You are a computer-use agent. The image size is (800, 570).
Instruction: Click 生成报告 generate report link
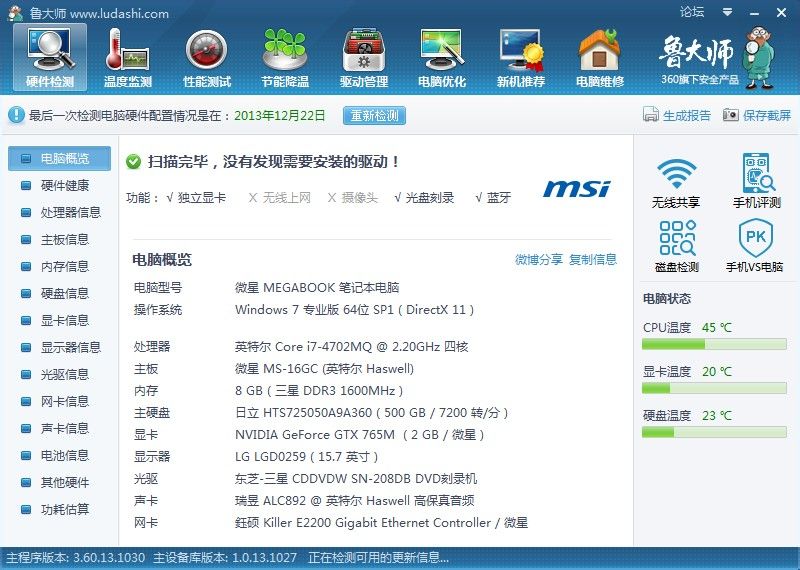(x=686, y=115)
